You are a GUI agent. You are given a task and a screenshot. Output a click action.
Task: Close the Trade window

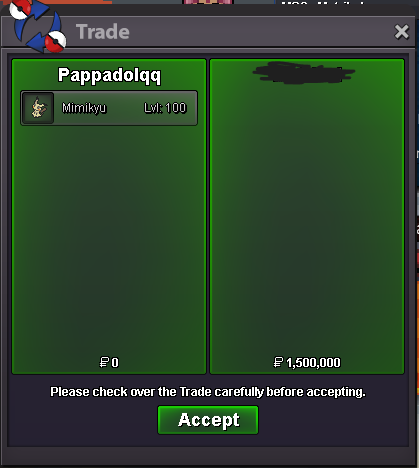(x=401, y=32)
